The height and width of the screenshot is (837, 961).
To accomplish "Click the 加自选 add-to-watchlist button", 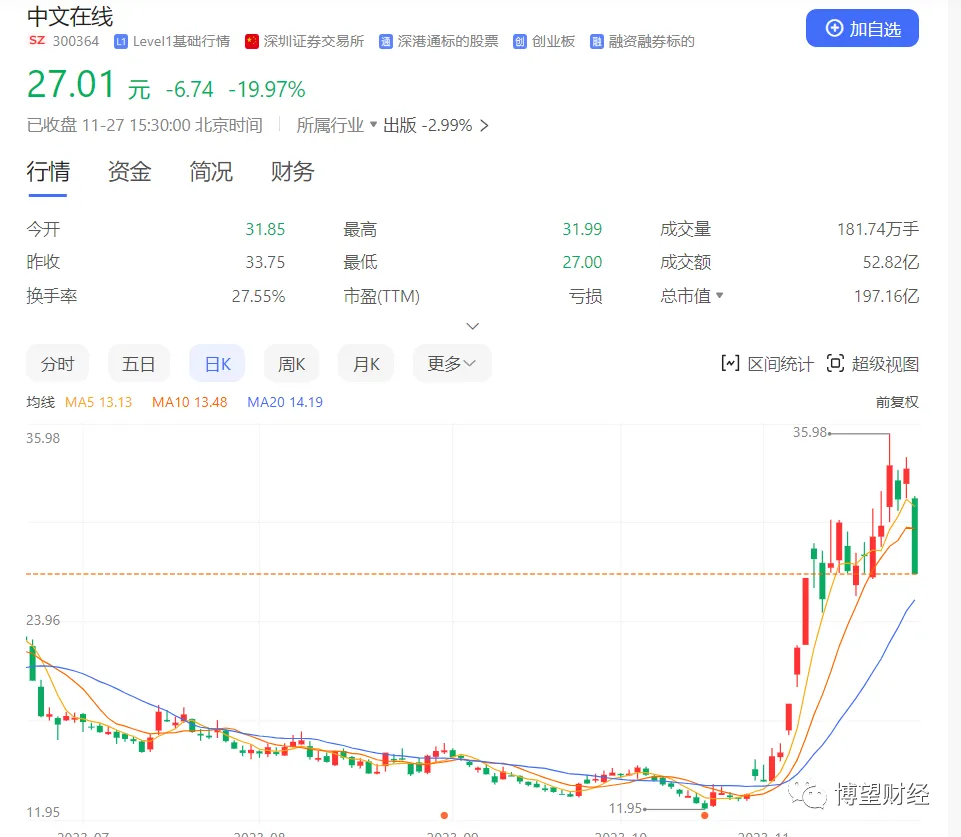I will 862,28.
